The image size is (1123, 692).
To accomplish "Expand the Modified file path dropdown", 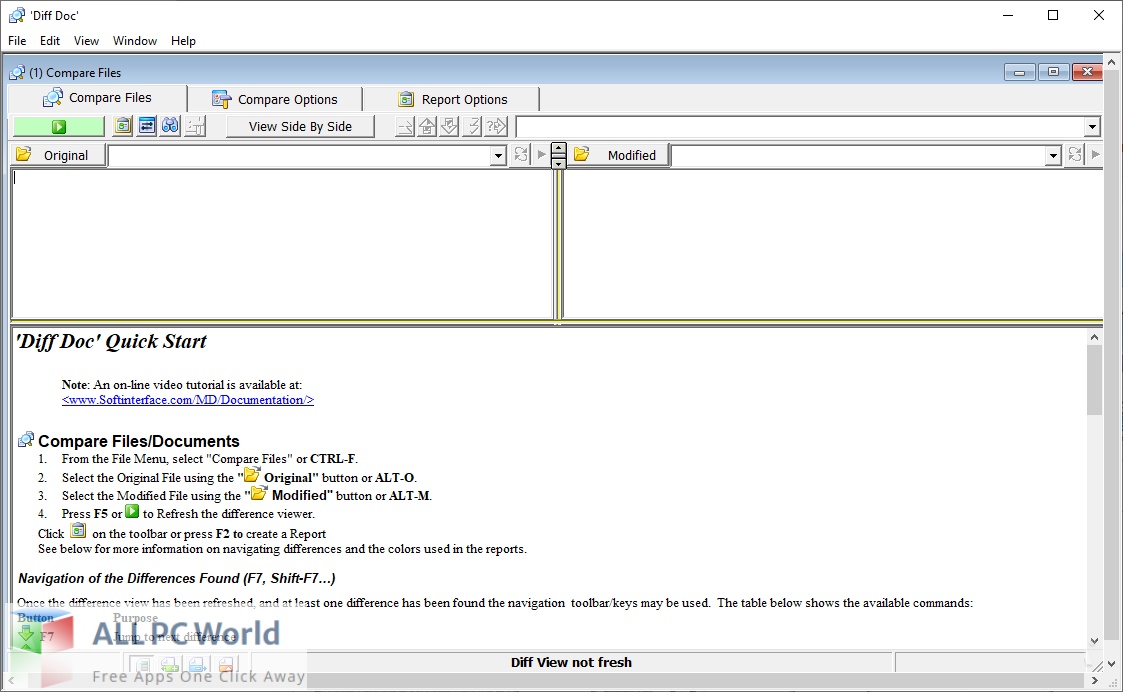I will pos(1053,155).
